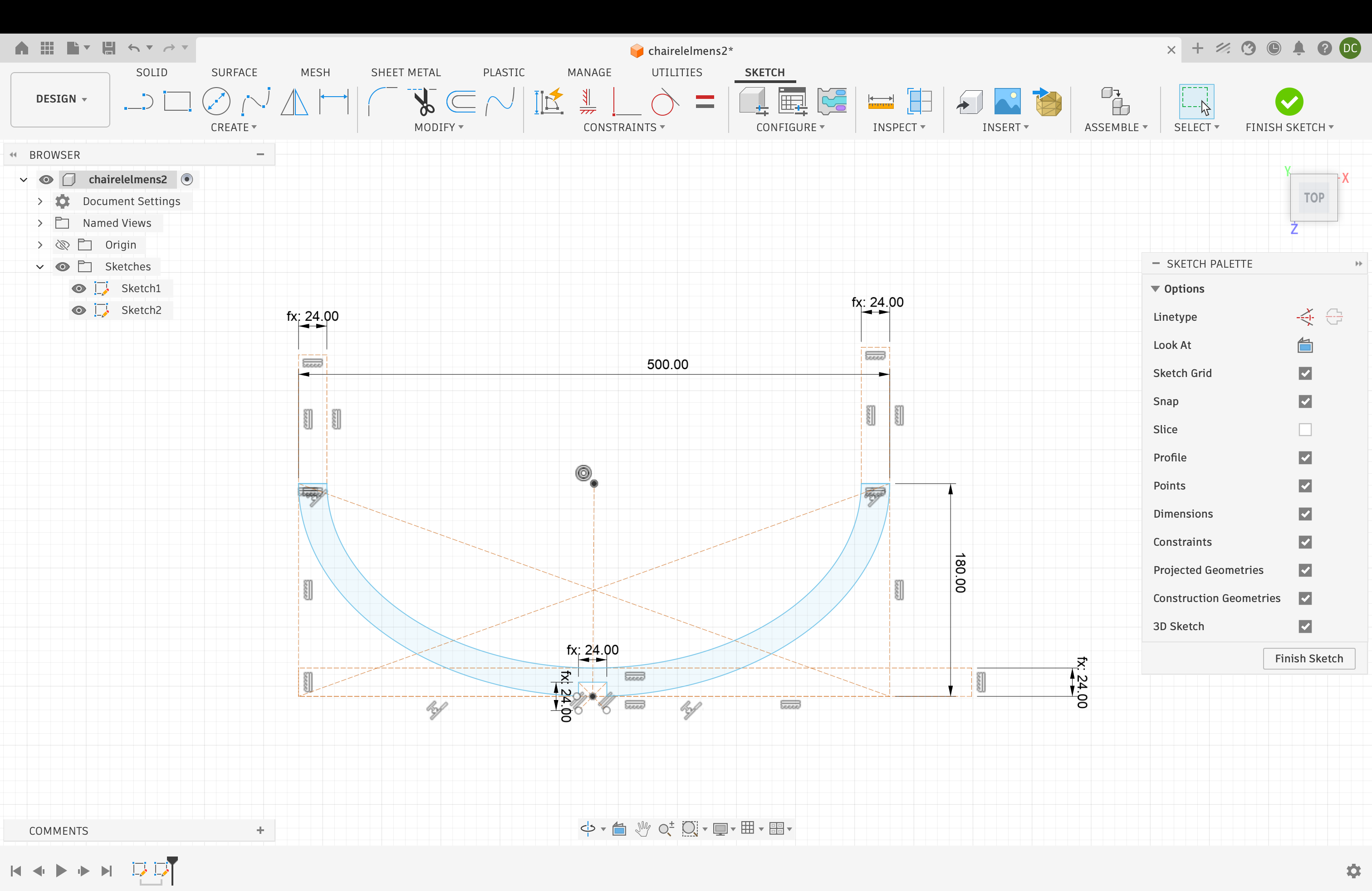Click the Look At icon in palette
Screen dimensions: 1372x891
[x=1305, y=345]
